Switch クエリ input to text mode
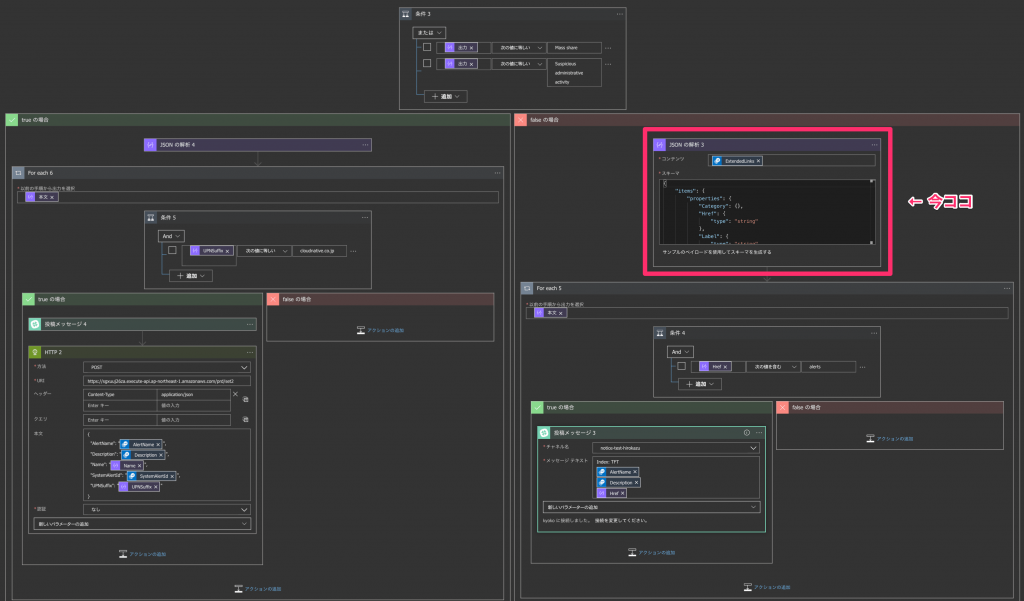The height and width of the screenshot is (601, 1024). [246, 419]
